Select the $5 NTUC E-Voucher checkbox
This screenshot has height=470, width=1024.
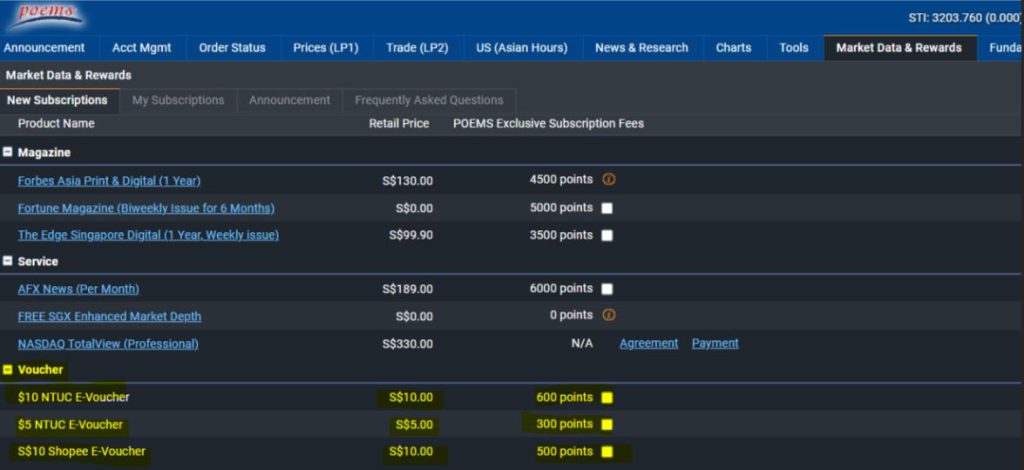pyautogui.click(x=607, y=425)
